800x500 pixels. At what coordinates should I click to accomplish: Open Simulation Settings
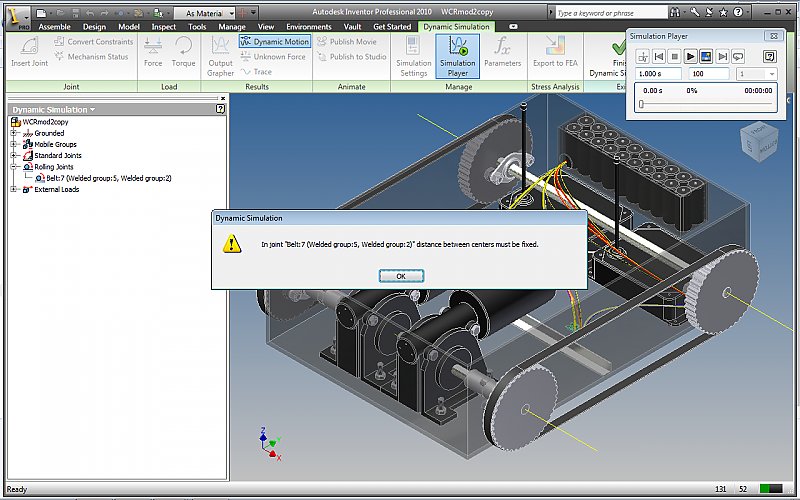(414, 57)
